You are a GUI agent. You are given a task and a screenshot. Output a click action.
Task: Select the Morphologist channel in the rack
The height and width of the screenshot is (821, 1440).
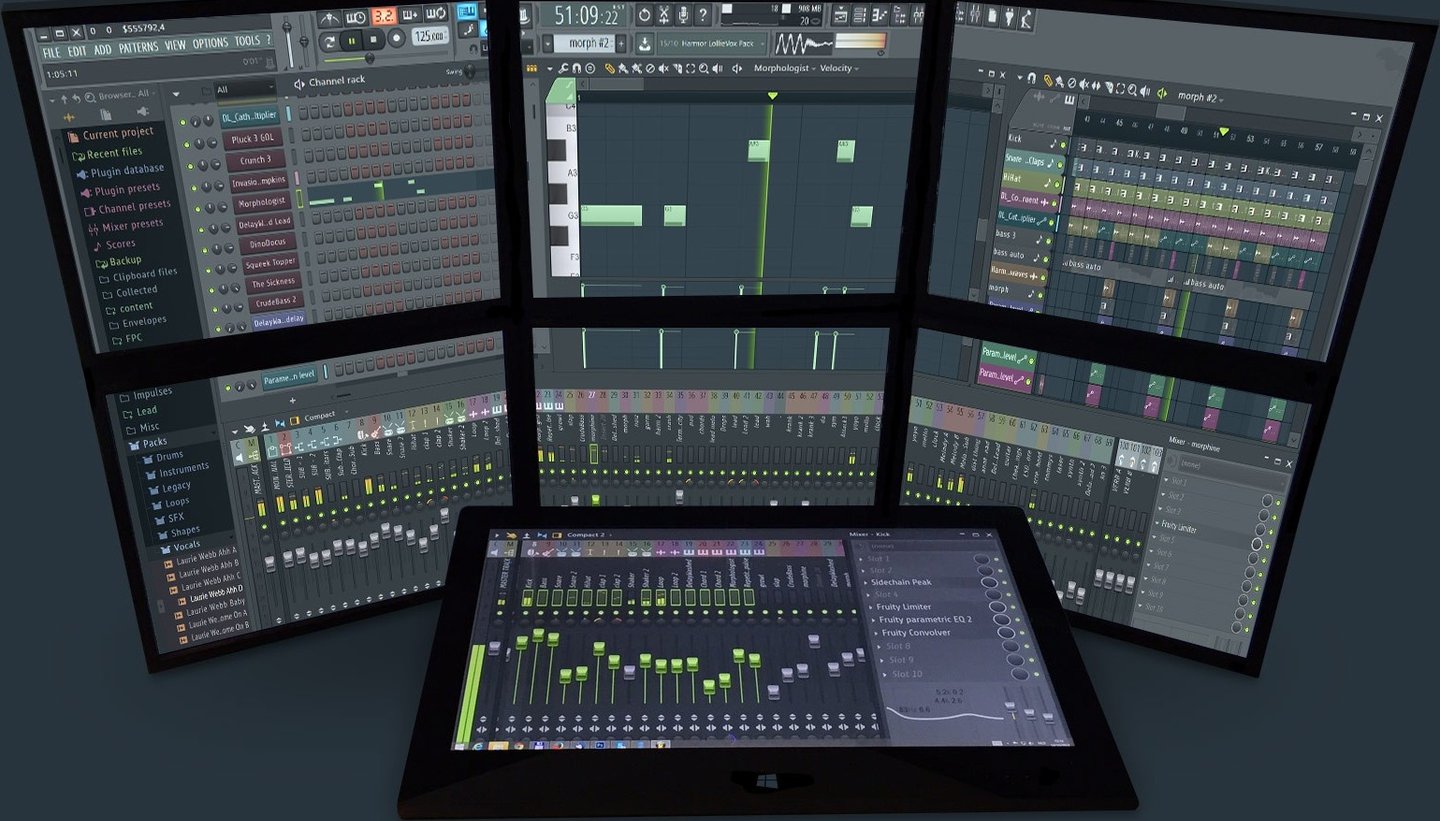click(x=260, y=202)
